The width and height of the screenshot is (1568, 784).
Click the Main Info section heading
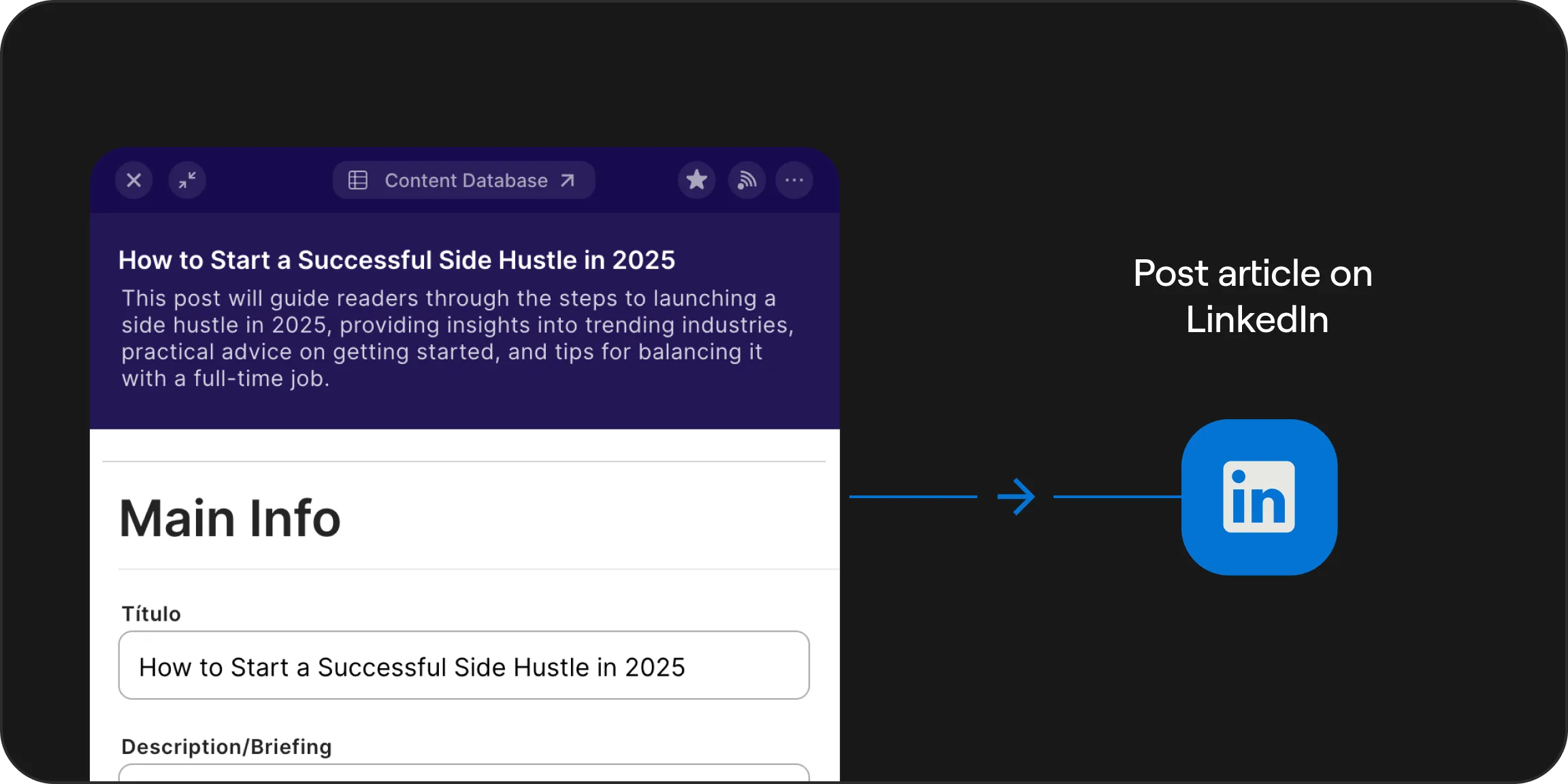click(x=229, y=519)
